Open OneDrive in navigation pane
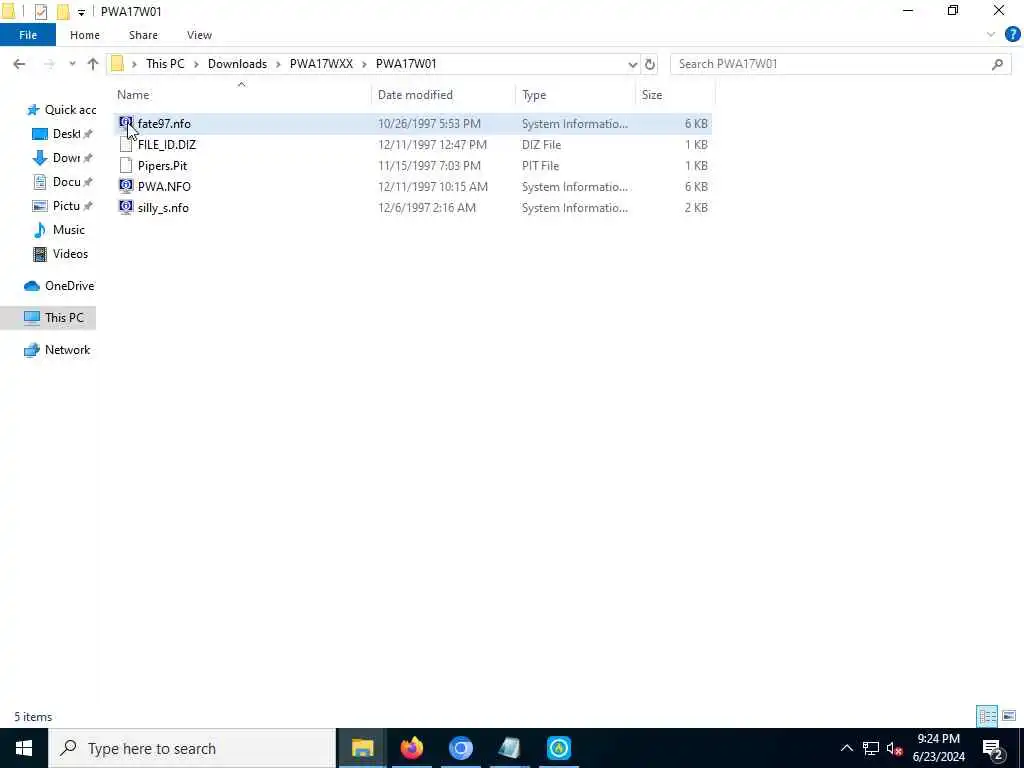This screenshot has width=1024, height=768. pyautogui.click(x=59, y=285)
